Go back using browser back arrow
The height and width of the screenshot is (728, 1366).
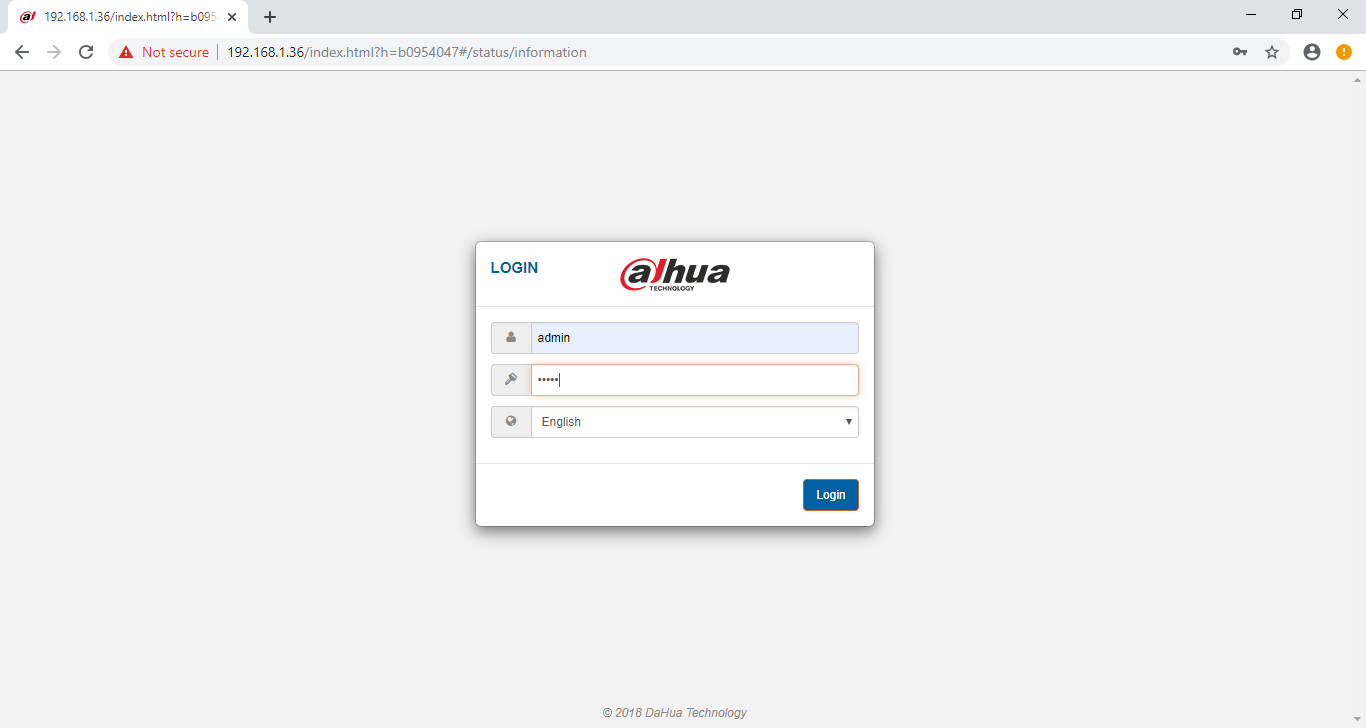point(22,52)
